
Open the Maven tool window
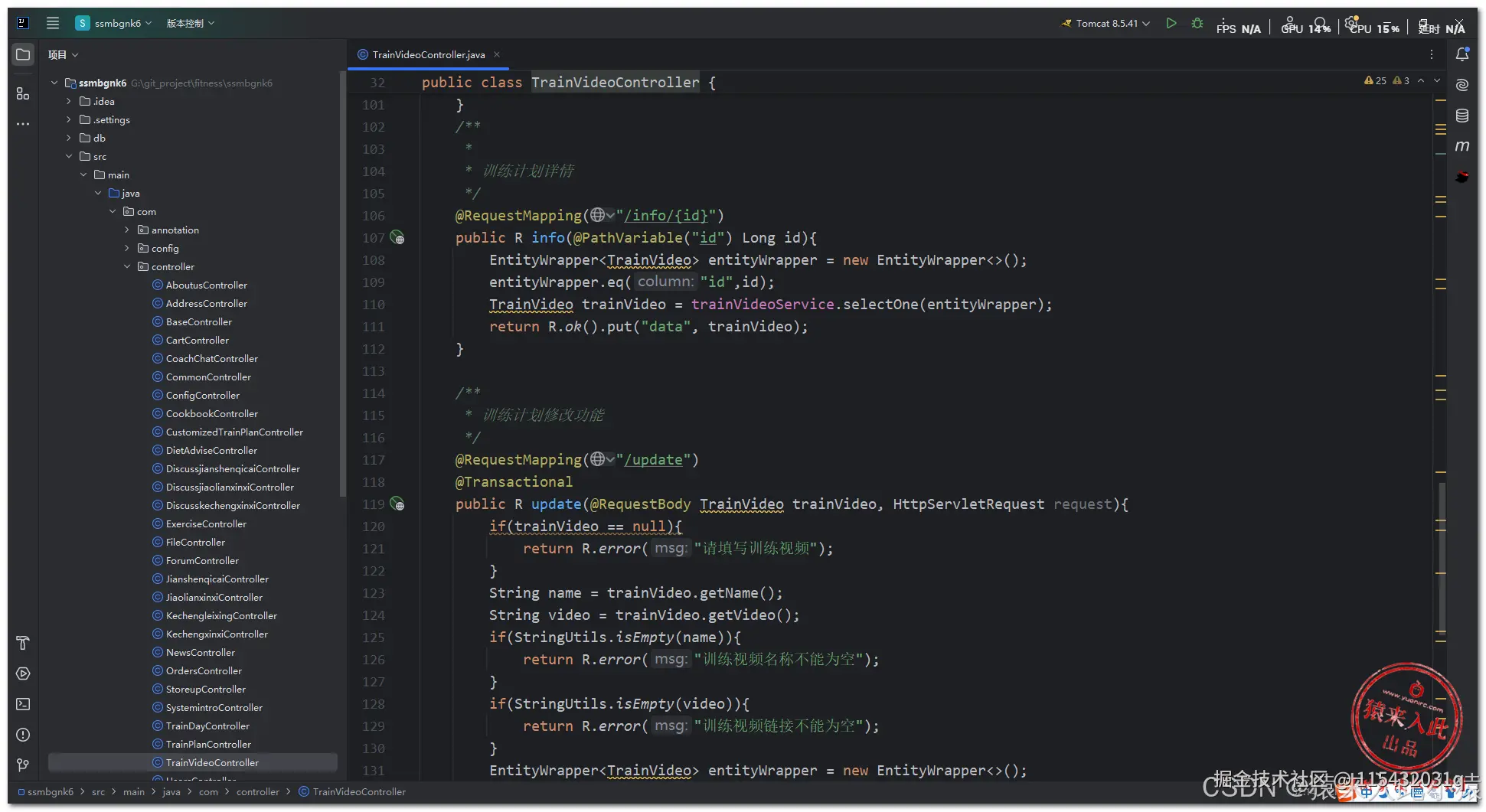(1462, 146)
